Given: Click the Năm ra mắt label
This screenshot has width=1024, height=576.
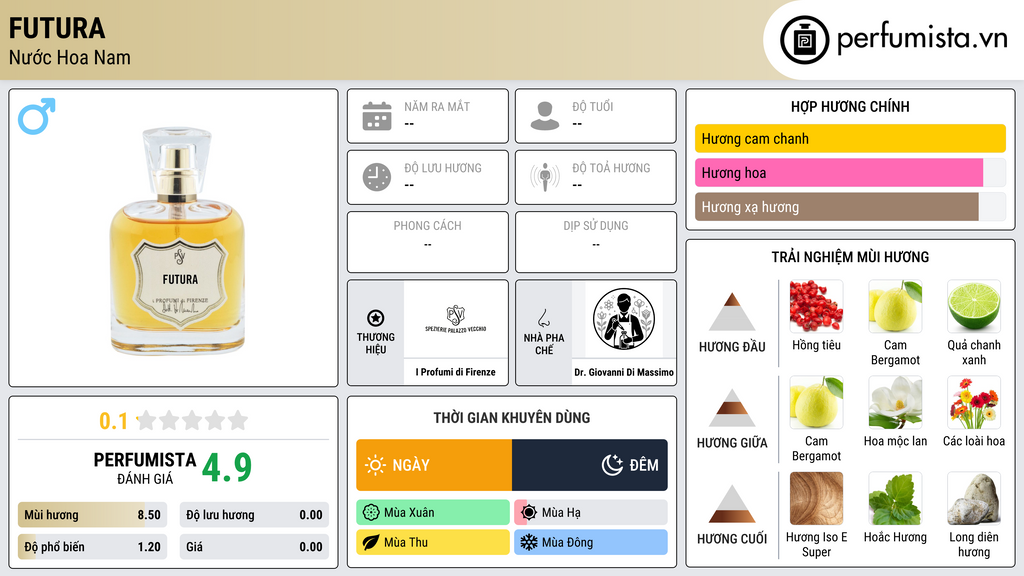Looking at the screenshot, I should (x=437, y=106).
